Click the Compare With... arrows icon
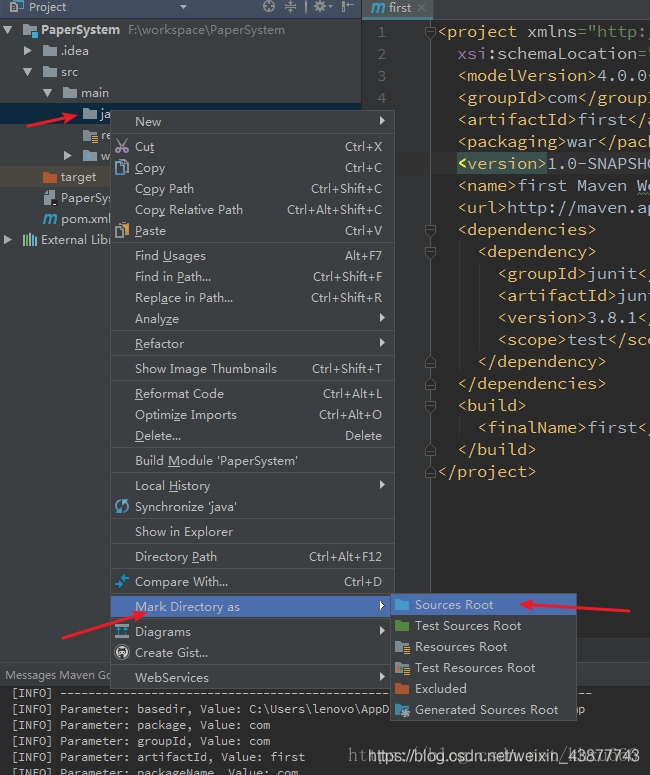This screenshot has width=650, height=775. pos(122,581)
